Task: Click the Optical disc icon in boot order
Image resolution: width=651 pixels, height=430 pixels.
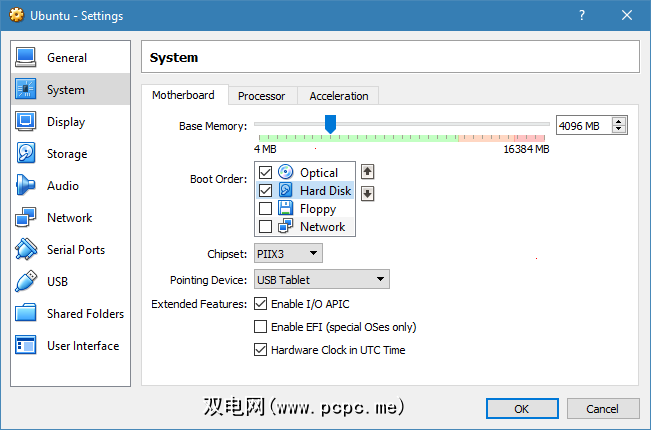Action: tap(285, 172)
